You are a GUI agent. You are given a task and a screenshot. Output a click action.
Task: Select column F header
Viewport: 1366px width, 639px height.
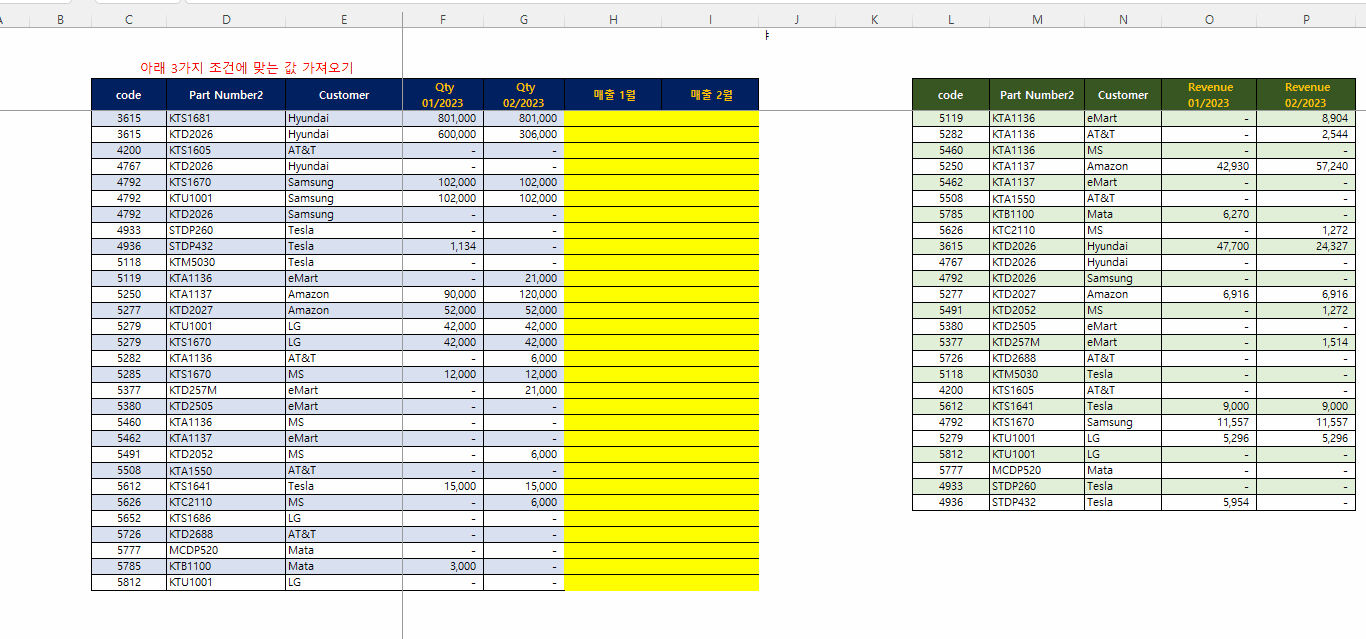(x=443, y=19)
